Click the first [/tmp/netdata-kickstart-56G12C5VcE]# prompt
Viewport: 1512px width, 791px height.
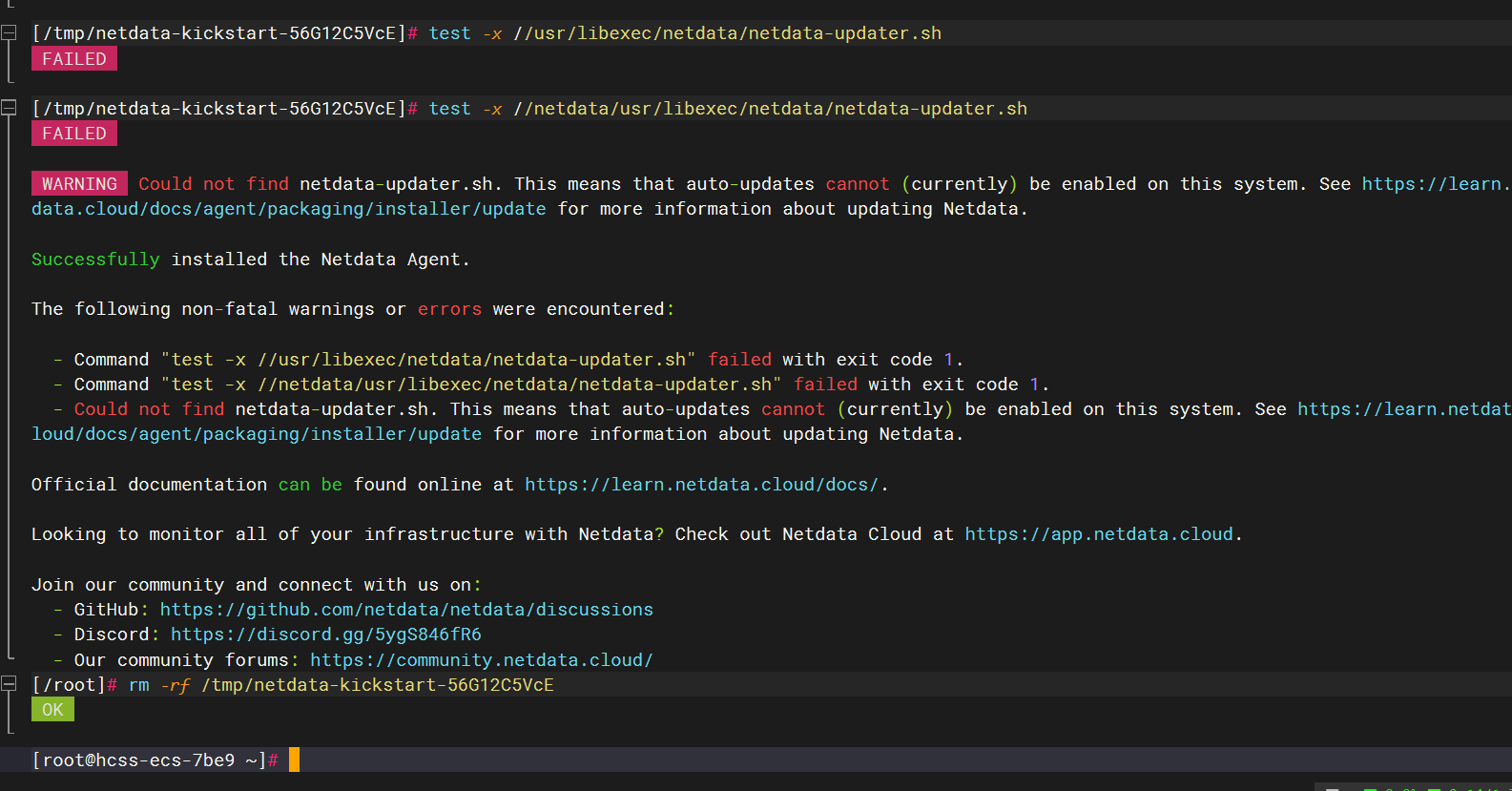(224, 33)
